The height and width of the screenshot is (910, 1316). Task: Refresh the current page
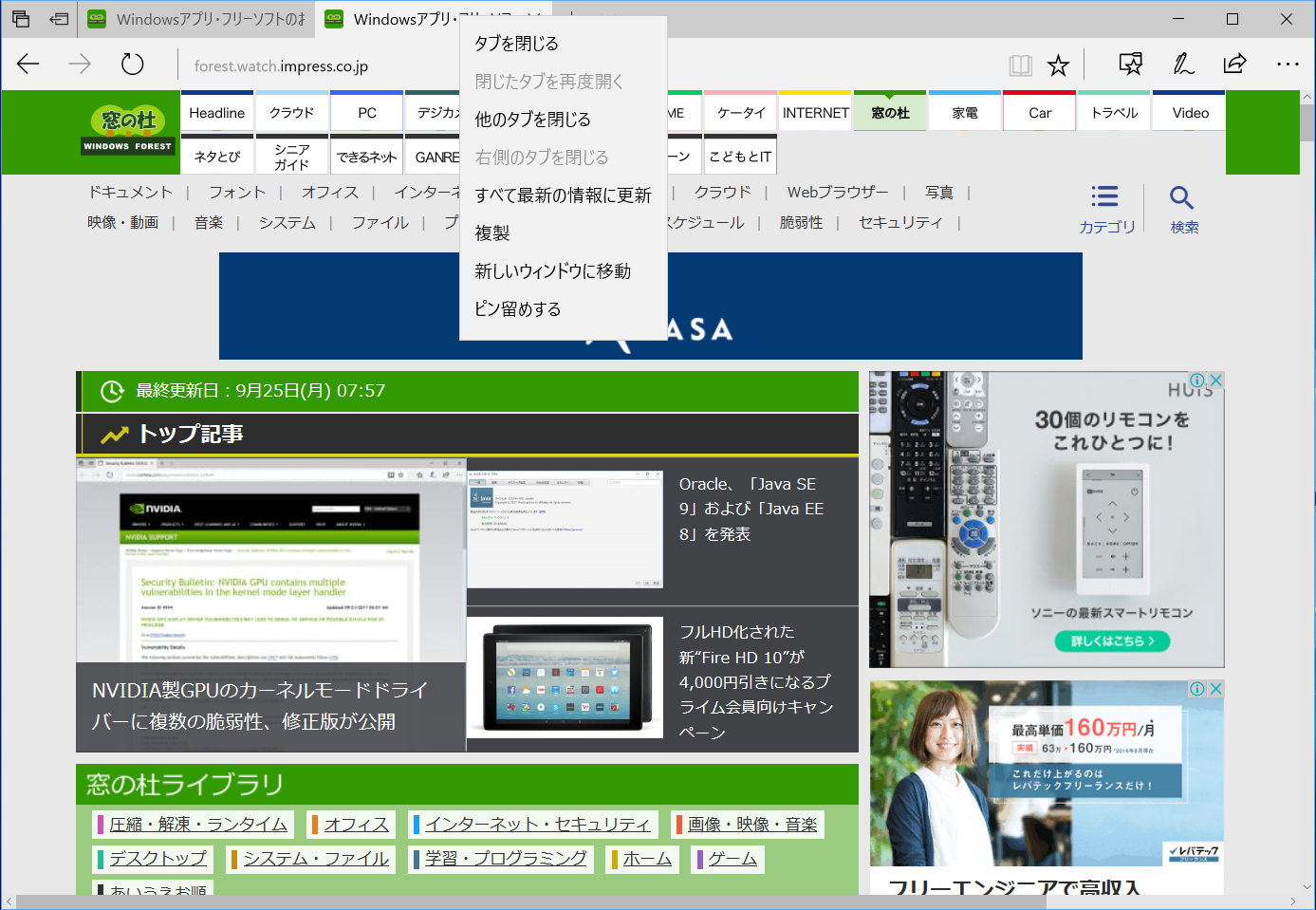click(132, 65)
